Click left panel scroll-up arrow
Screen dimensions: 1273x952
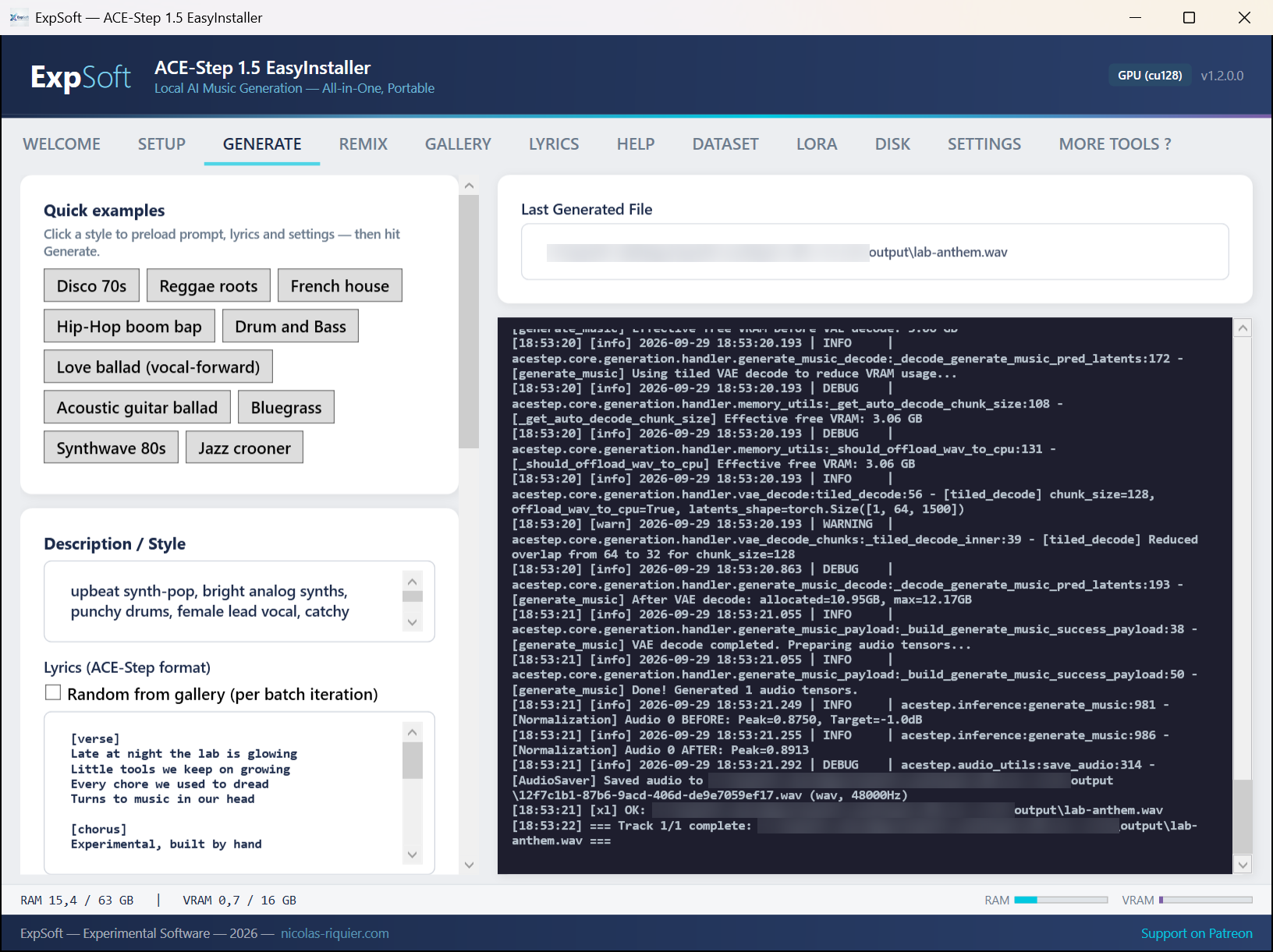coord(469,186)
